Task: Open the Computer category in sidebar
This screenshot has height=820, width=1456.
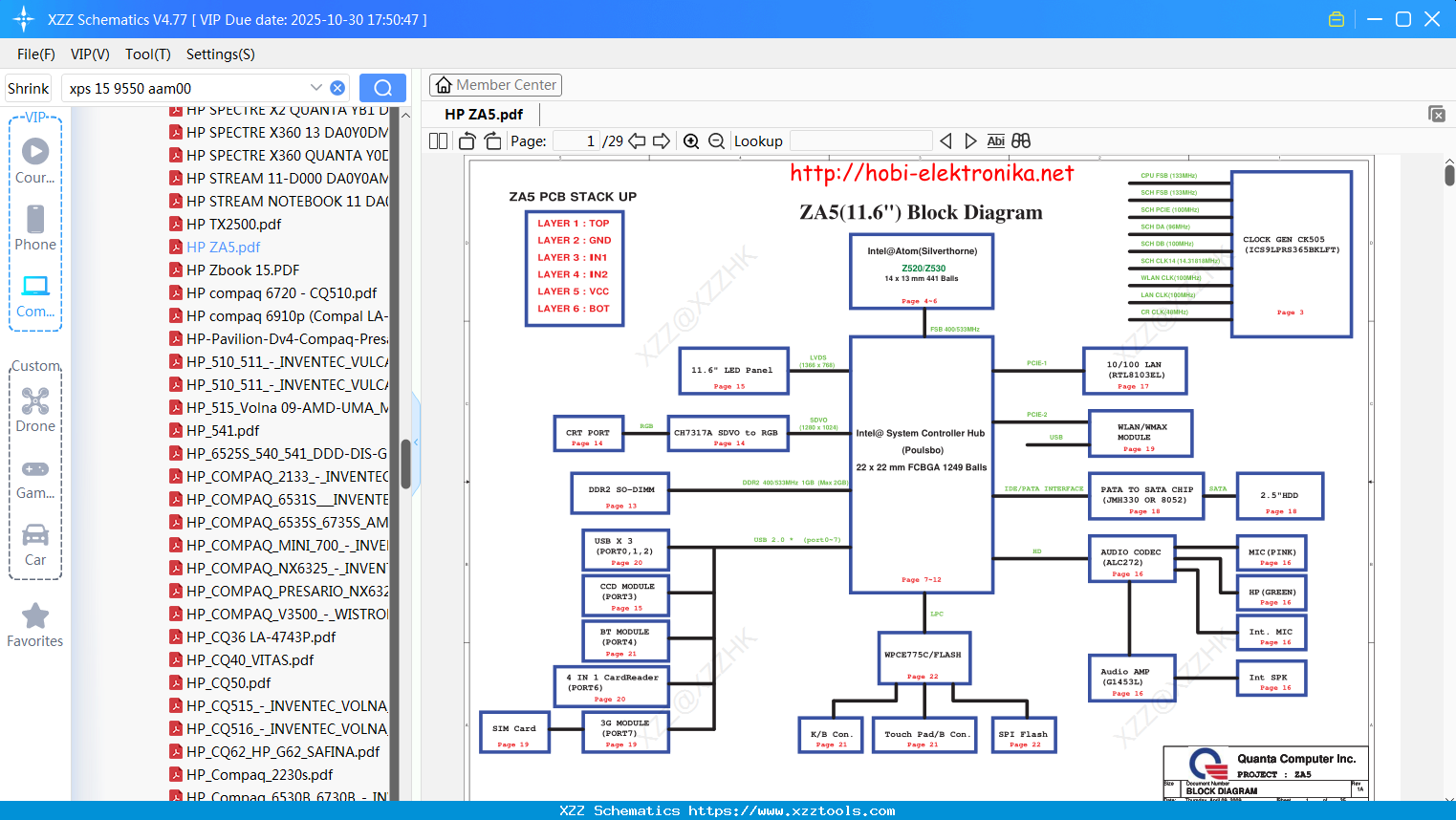Action: (35, 295)
